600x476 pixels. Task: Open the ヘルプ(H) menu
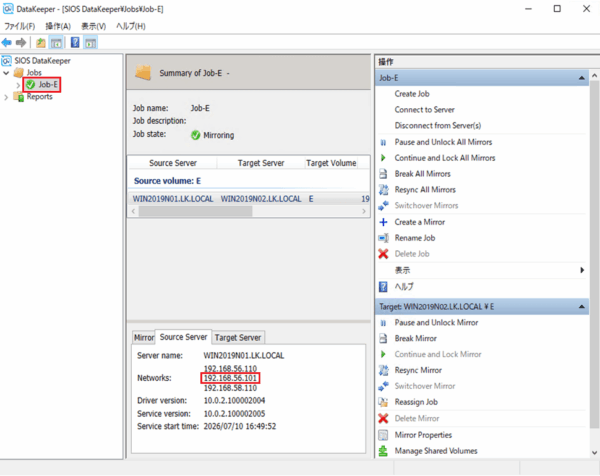[131, 26]
